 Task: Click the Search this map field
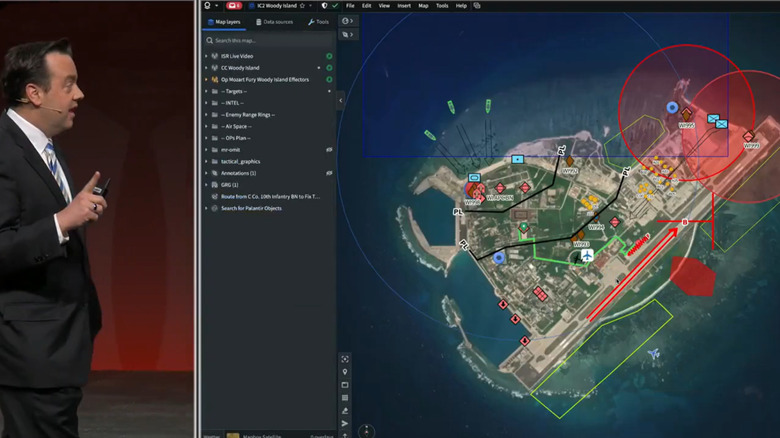click(269, 40)
